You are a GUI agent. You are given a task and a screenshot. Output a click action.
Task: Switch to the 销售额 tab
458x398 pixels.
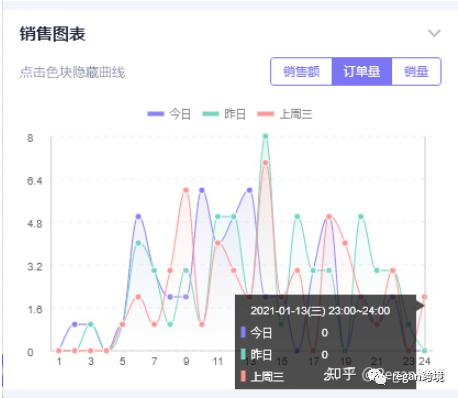(x=301, y=71)
